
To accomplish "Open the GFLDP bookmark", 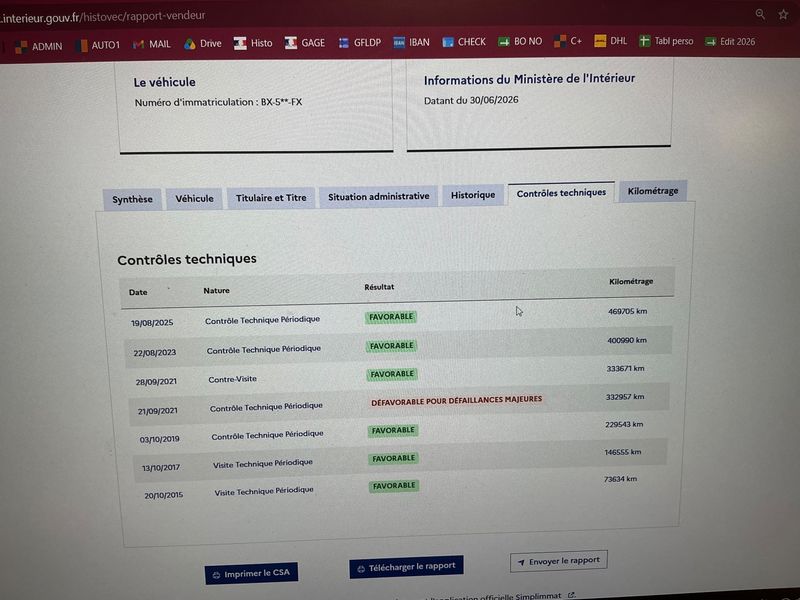I will point(360,43).
